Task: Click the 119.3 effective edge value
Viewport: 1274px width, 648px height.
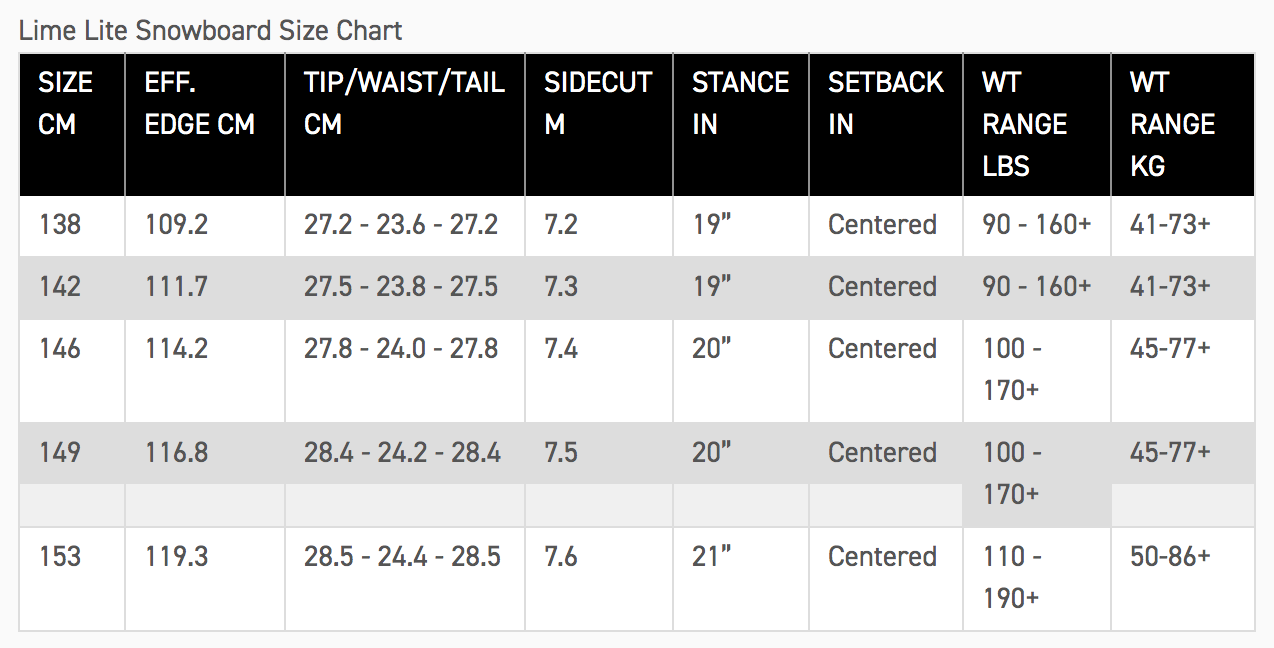Action: pyautogui.click(x=176, y=557)
